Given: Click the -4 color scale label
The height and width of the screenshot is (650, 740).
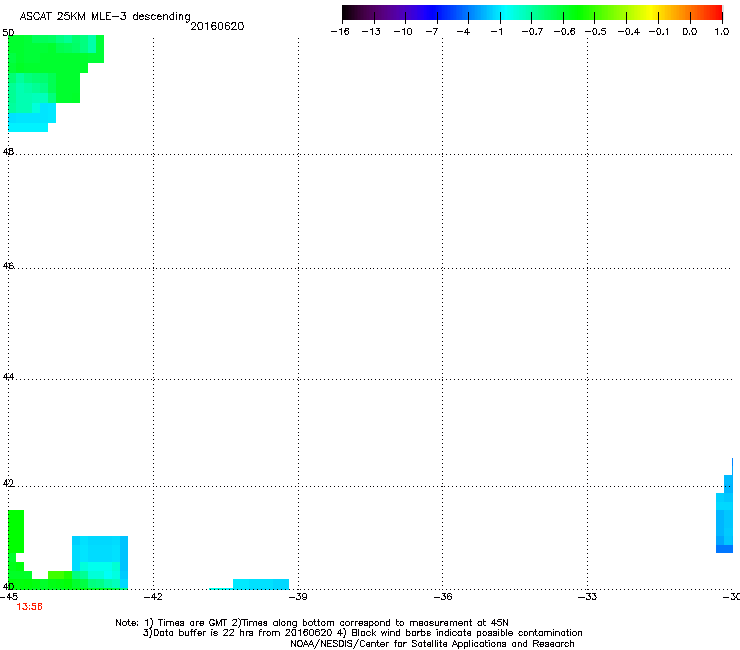Looking at the screenshot, I should coord(463,32).
